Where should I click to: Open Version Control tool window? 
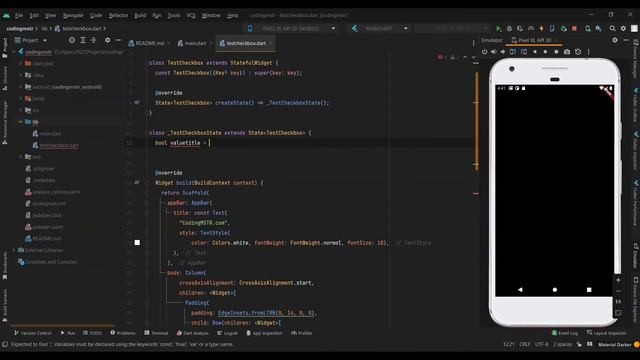tap(33, 333)
